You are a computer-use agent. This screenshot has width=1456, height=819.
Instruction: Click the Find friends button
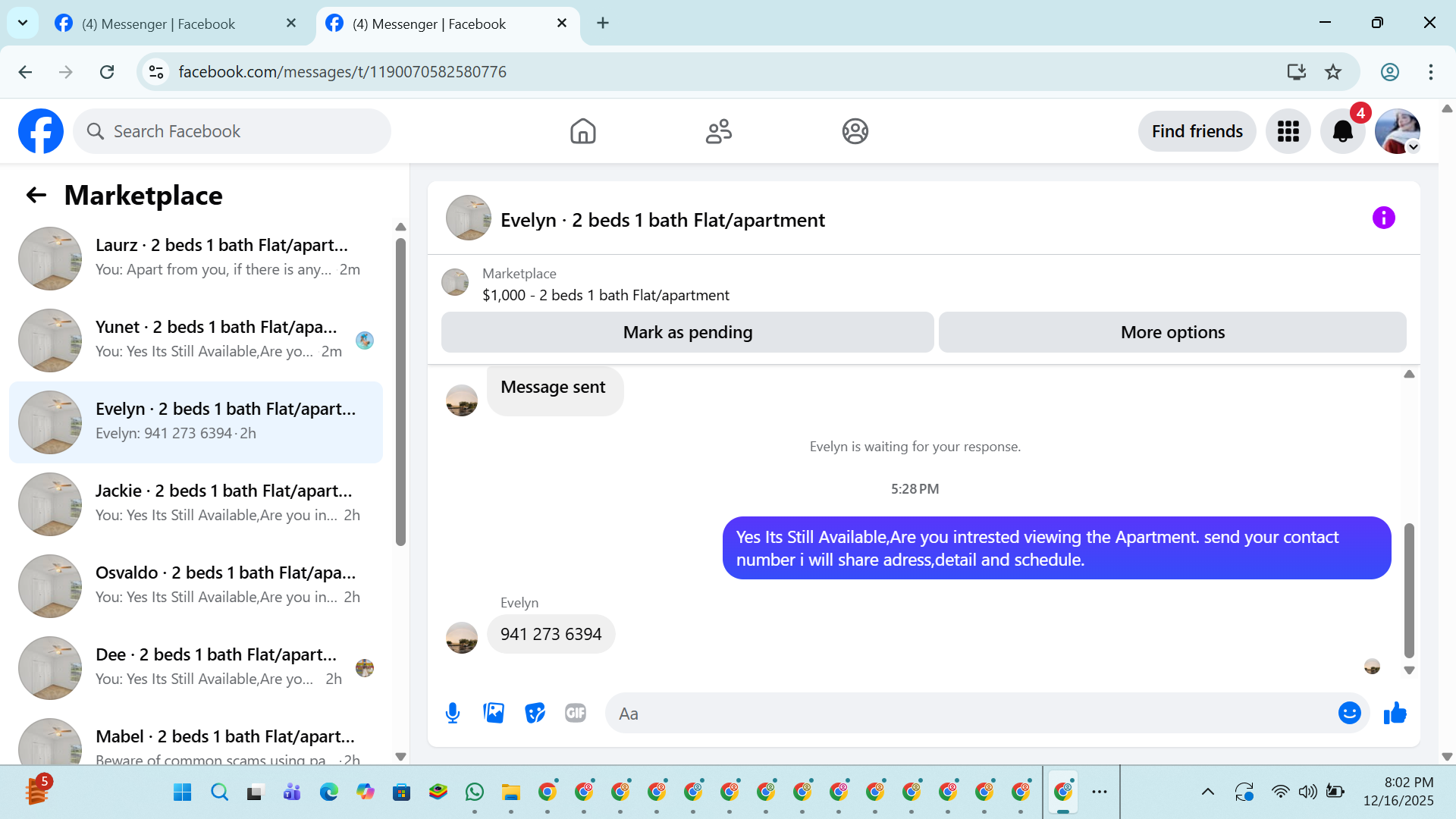[x=1197, y=131]
